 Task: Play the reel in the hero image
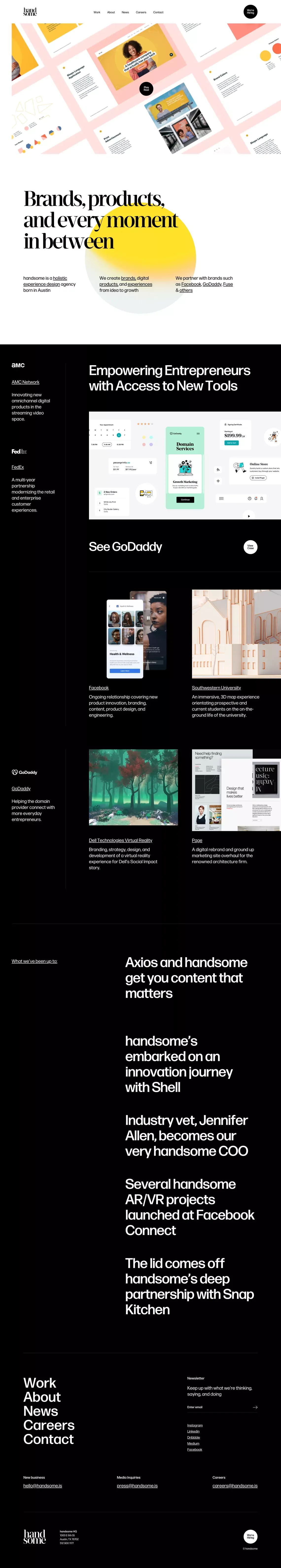coord(146,89)
